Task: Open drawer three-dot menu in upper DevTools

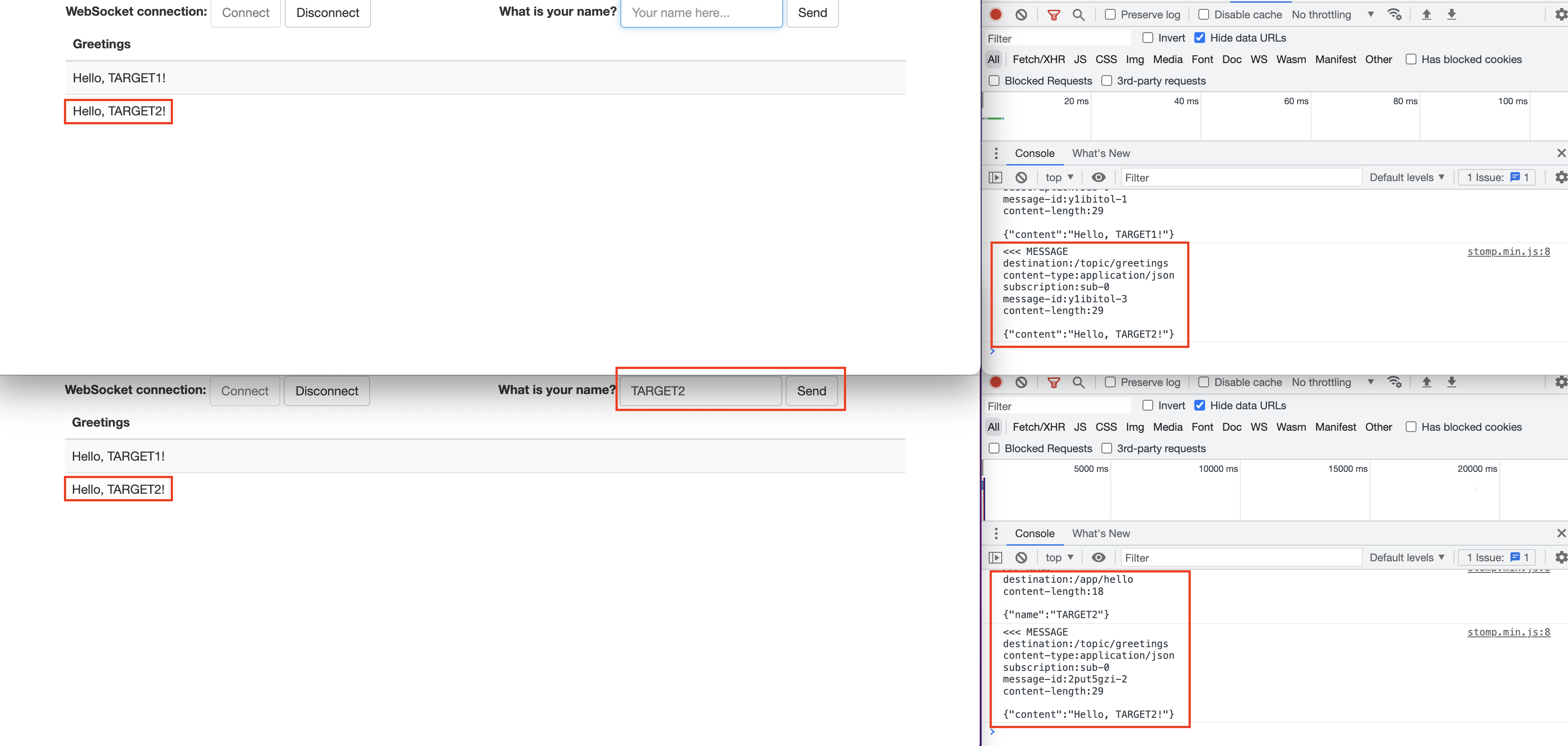Action: point(996,153)
